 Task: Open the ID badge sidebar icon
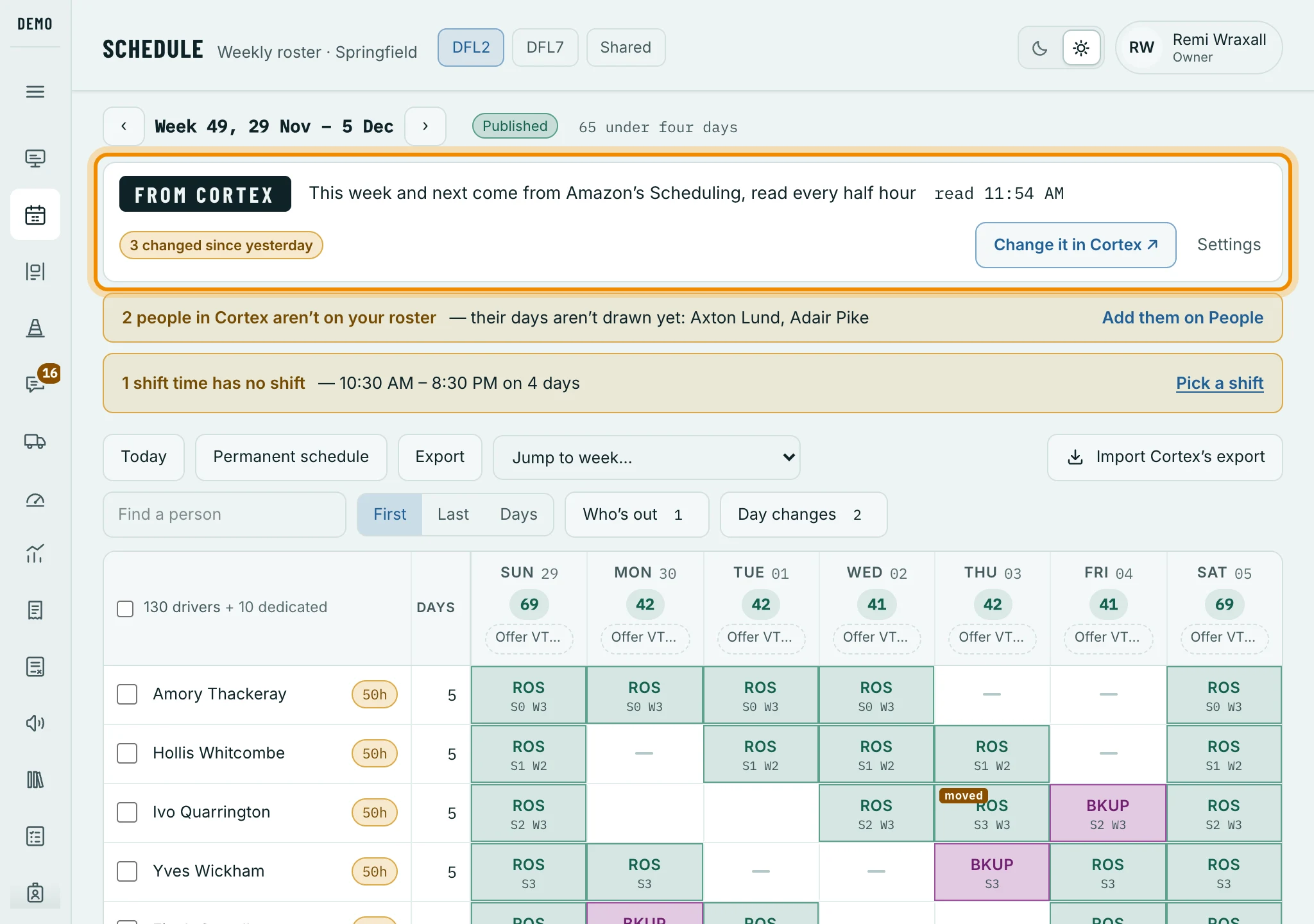35,893
